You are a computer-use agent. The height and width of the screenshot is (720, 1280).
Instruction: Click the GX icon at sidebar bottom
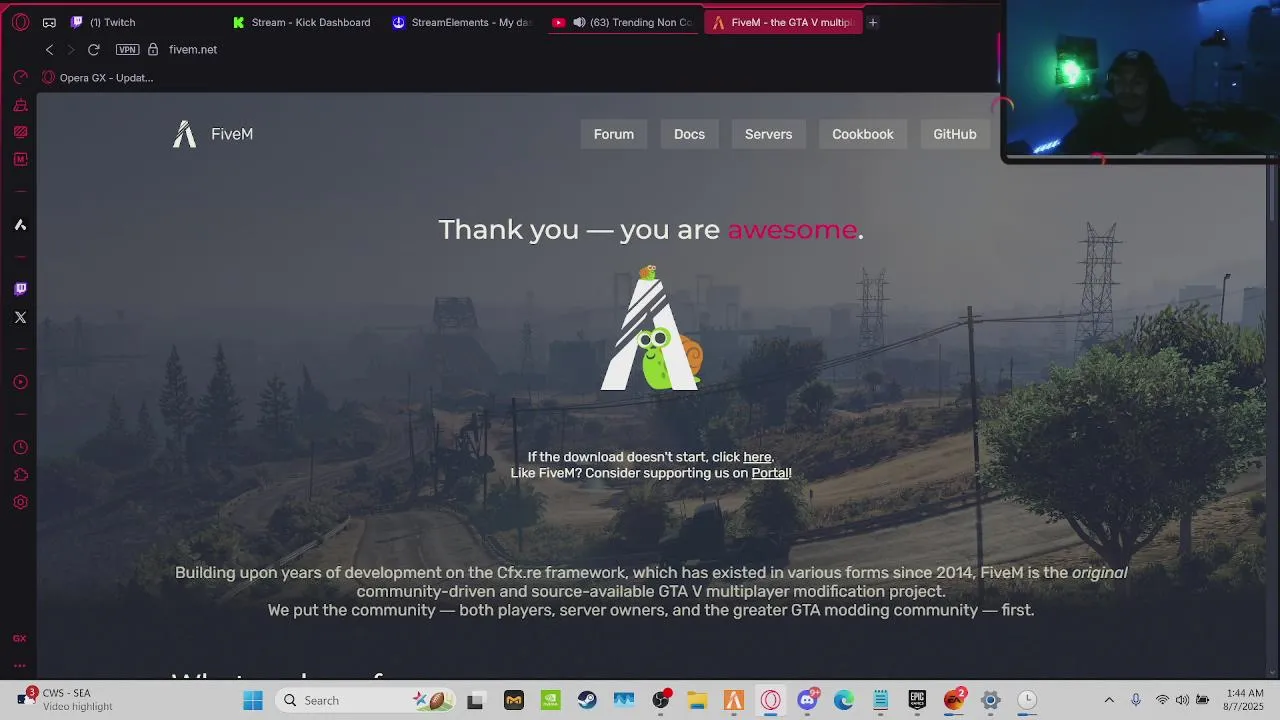click(20, 638)
